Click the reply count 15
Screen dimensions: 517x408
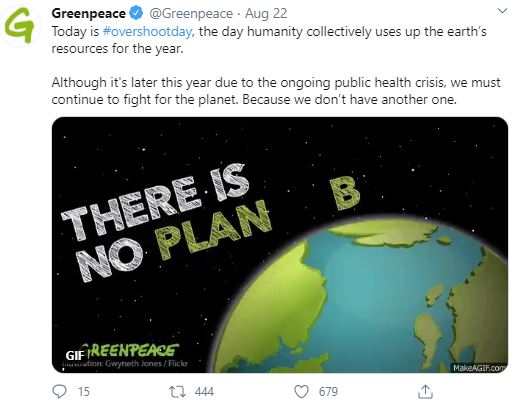pos(84,392)
